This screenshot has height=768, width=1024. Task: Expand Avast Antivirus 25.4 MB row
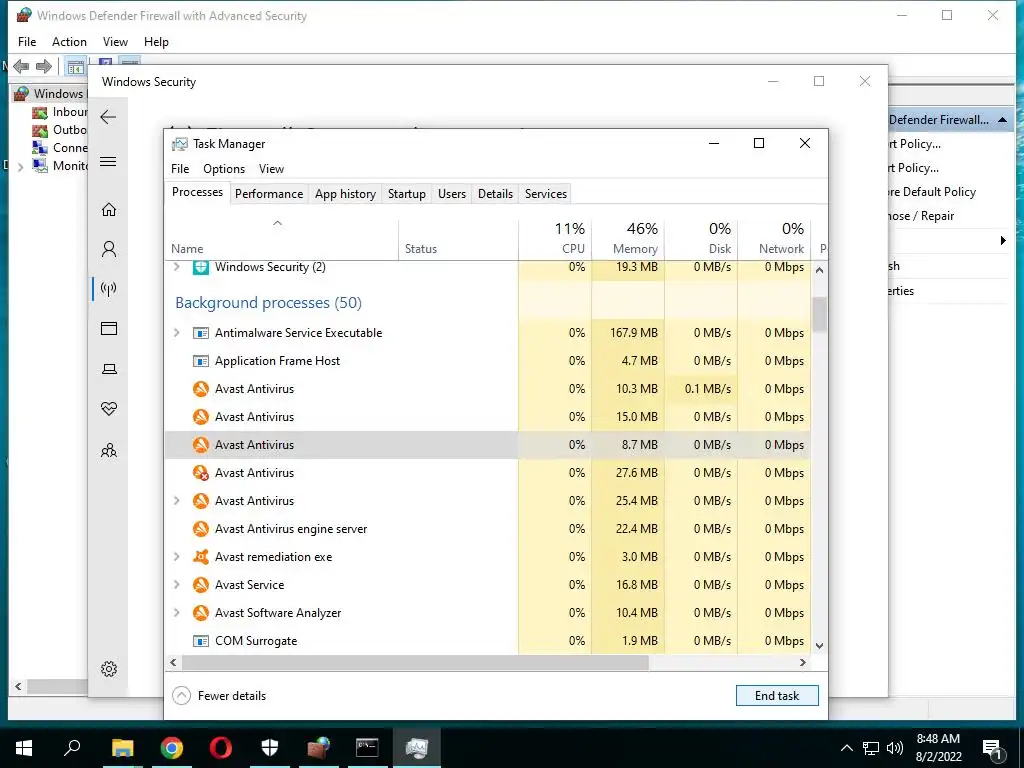[x=176, y=501]
